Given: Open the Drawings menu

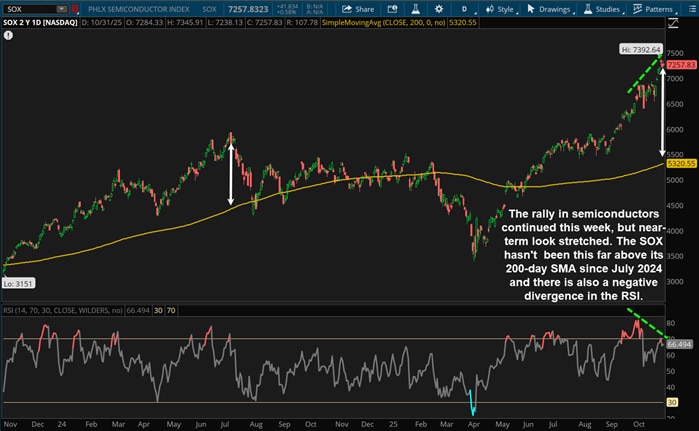Looking at the screenshot, I should 549,9.
